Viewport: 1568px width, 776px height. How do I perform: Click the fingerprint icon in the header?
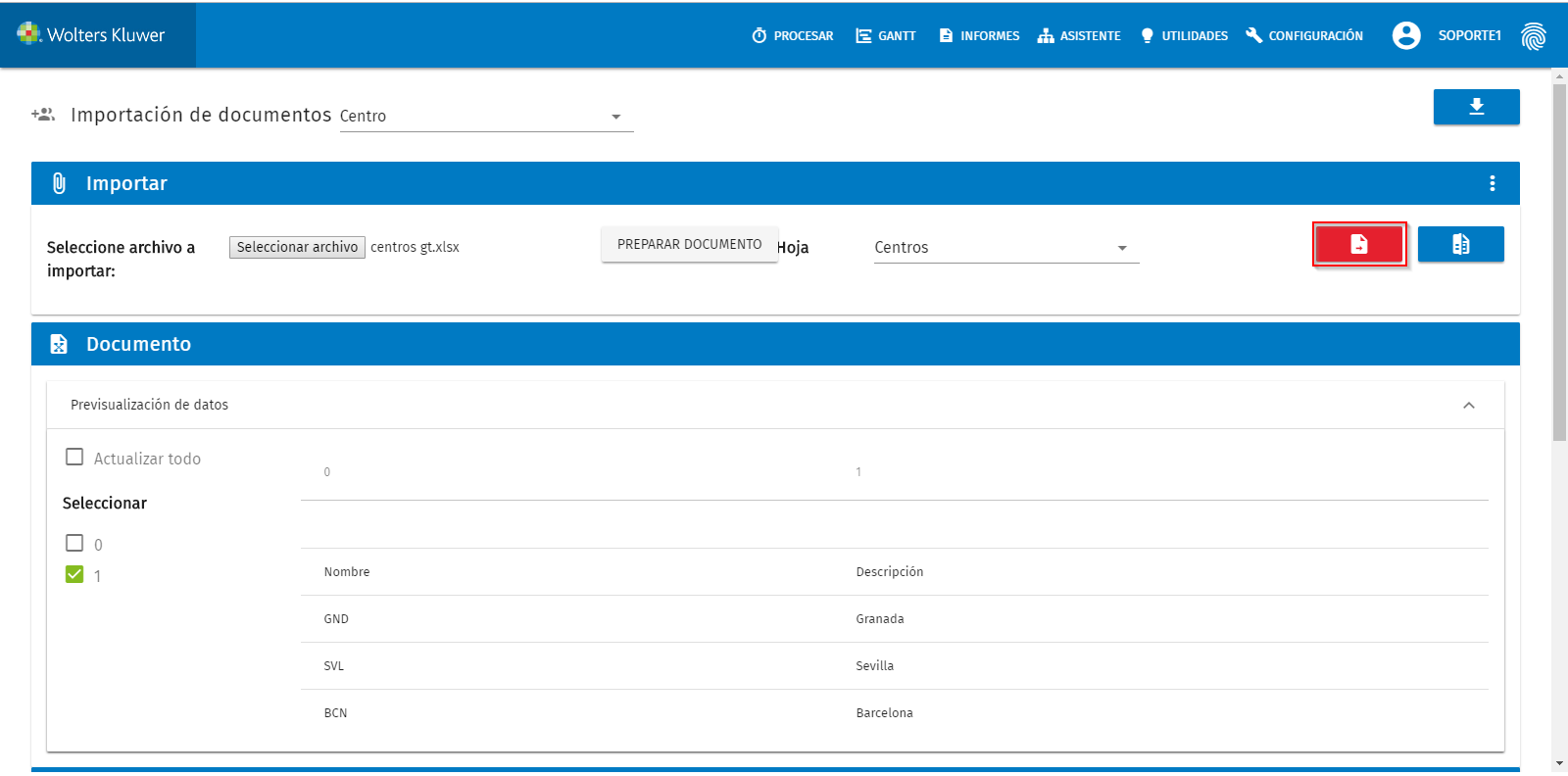(1533, 36)
